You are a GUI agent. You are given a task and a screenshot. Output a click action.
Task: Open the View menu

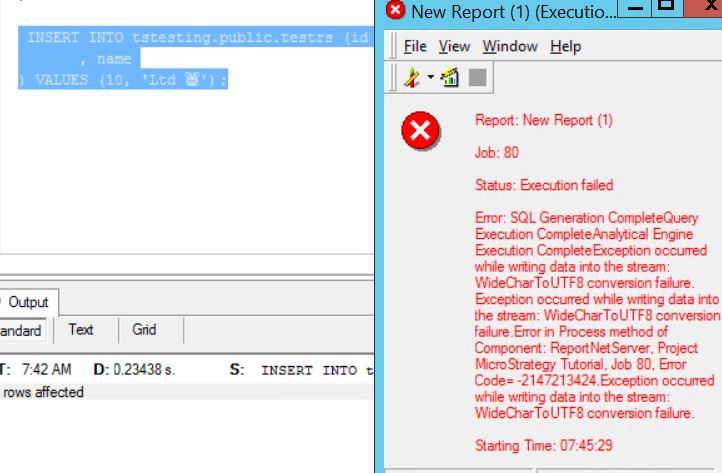point(454,46)
